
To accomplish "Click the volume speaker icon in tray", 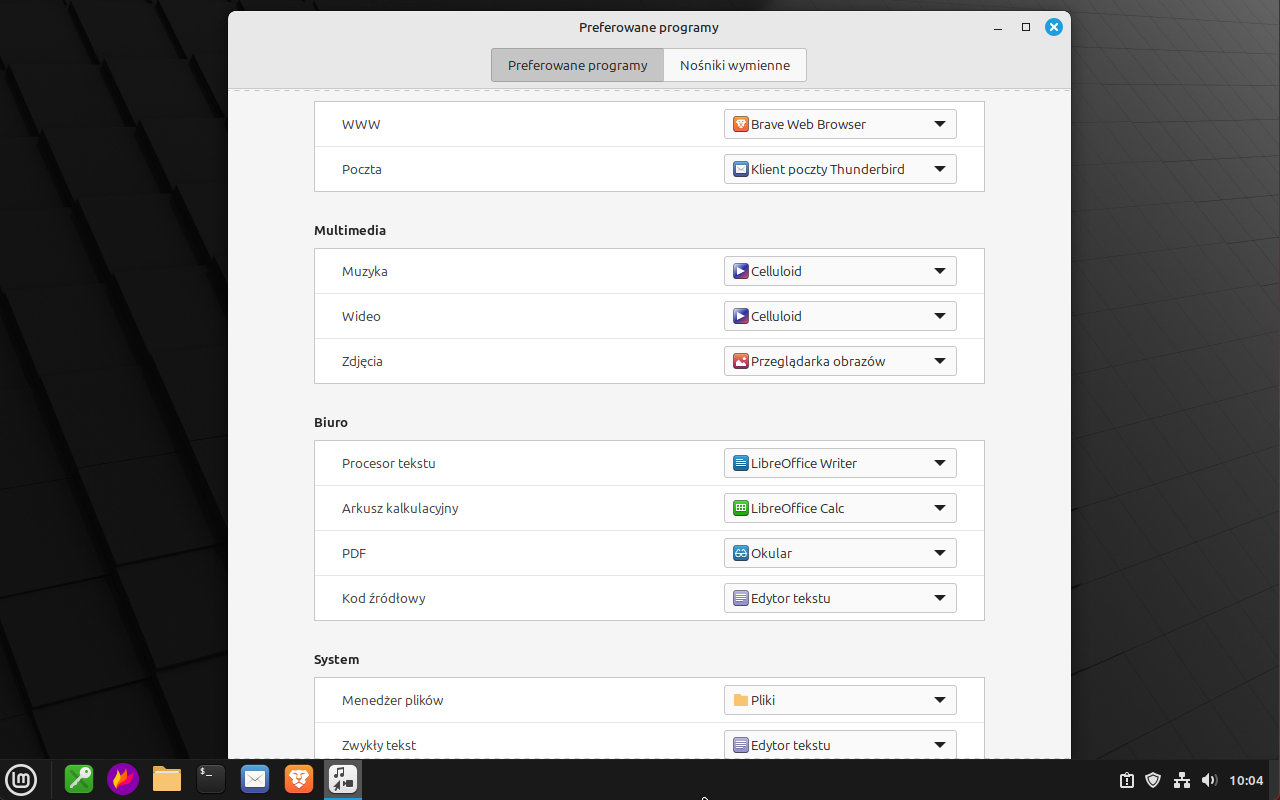I will (1209, 780).
